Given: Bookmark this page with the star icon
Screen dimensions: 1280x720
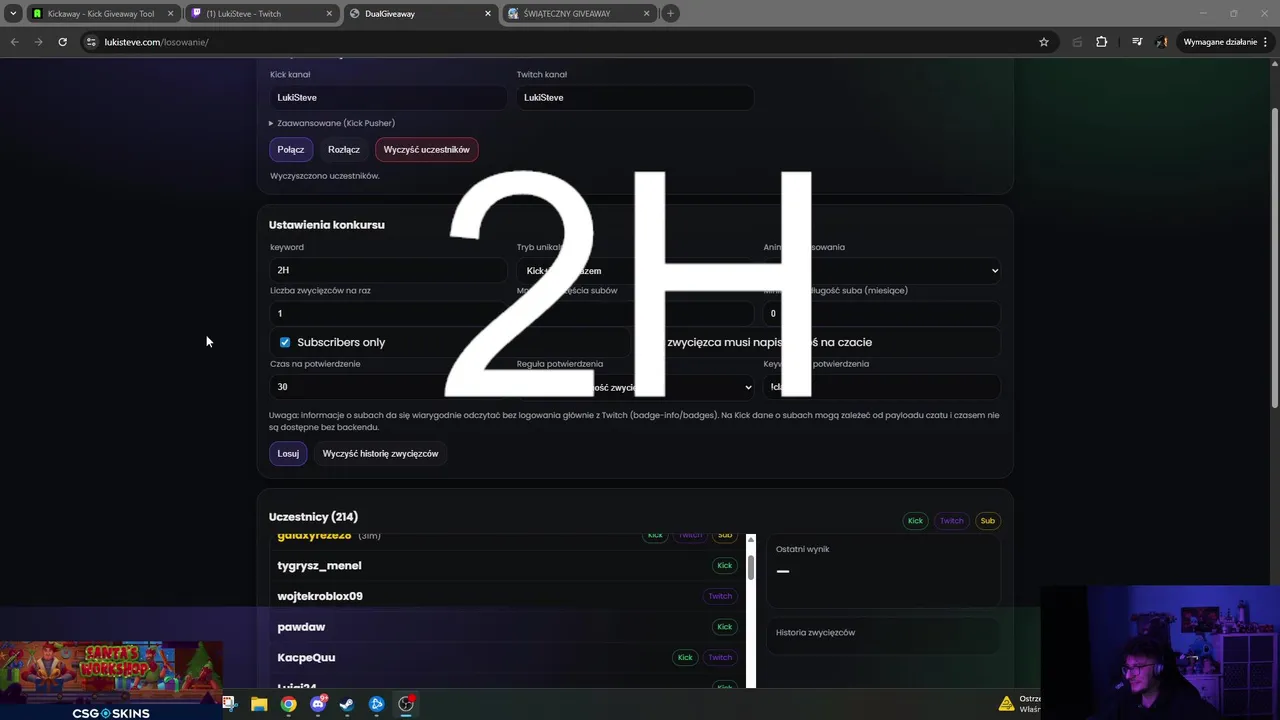Looking at the screenshot, I should pos(1044,42).
